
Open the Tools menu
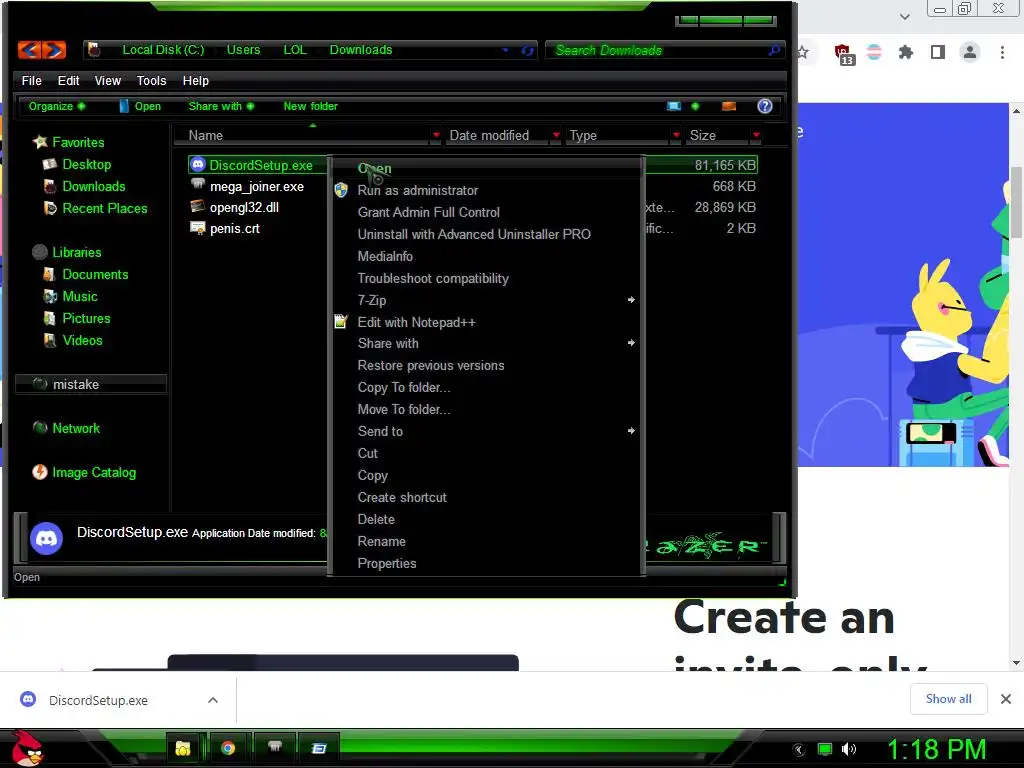point(152,80)
